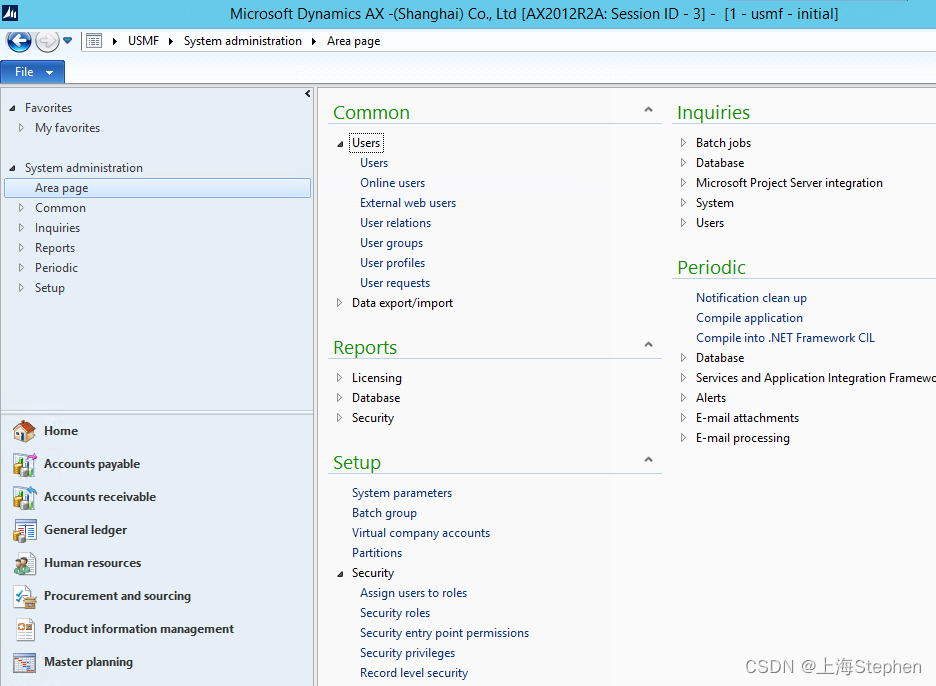This screenshot has height=686, width=936.
Task: Open Virtual company accounts link
Action: click(421, 533)
